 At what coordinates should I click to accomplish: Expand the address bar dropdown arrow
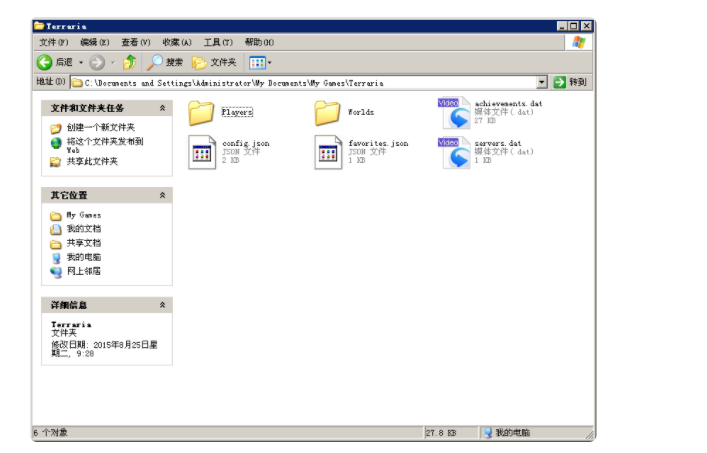(542, 82)
